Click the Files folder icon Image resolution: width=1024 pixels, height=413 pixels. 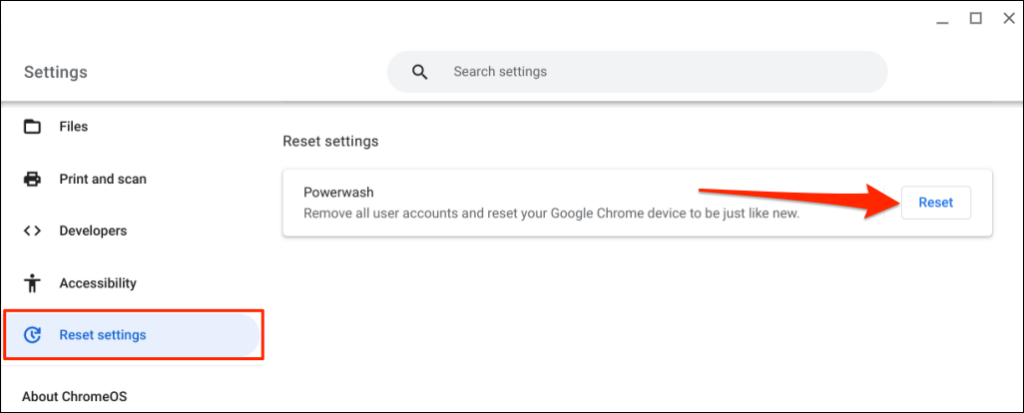(32, 127)
